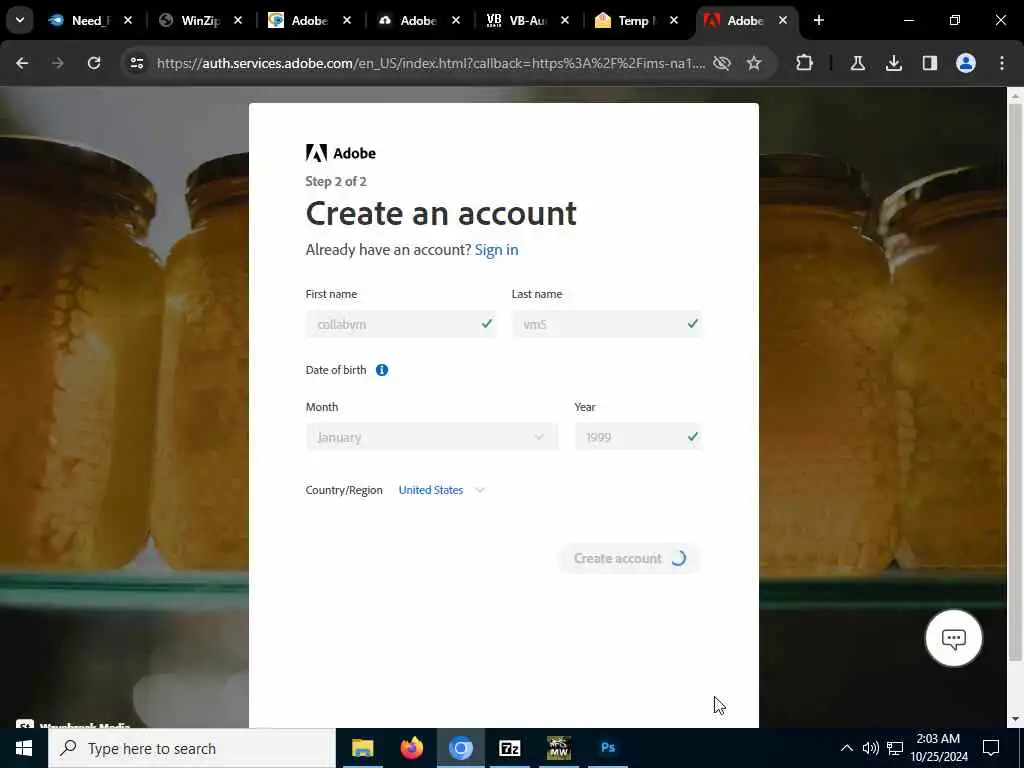Open the tab search dropdown arrow
Viewport: 1024px width, 768px height.
tap(20, 20)
